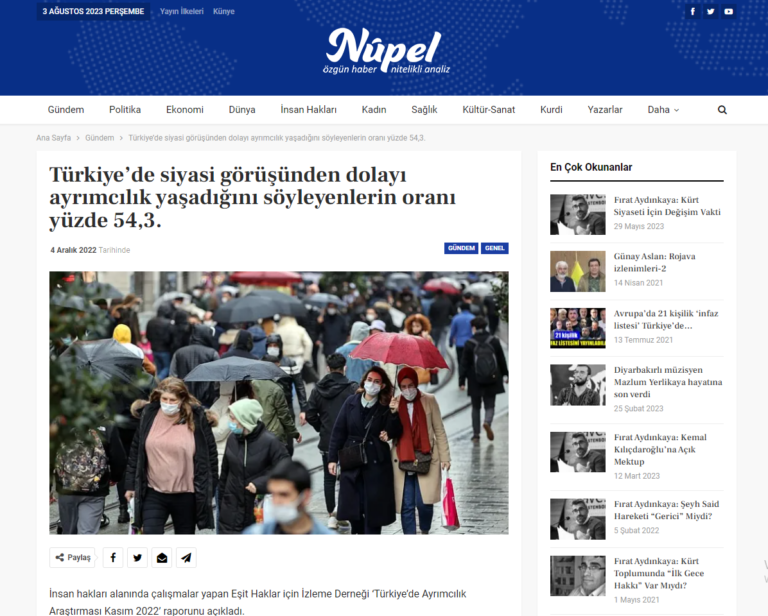Share article by email envelope icon
The image size is (768, 616).
pos(162,557)
